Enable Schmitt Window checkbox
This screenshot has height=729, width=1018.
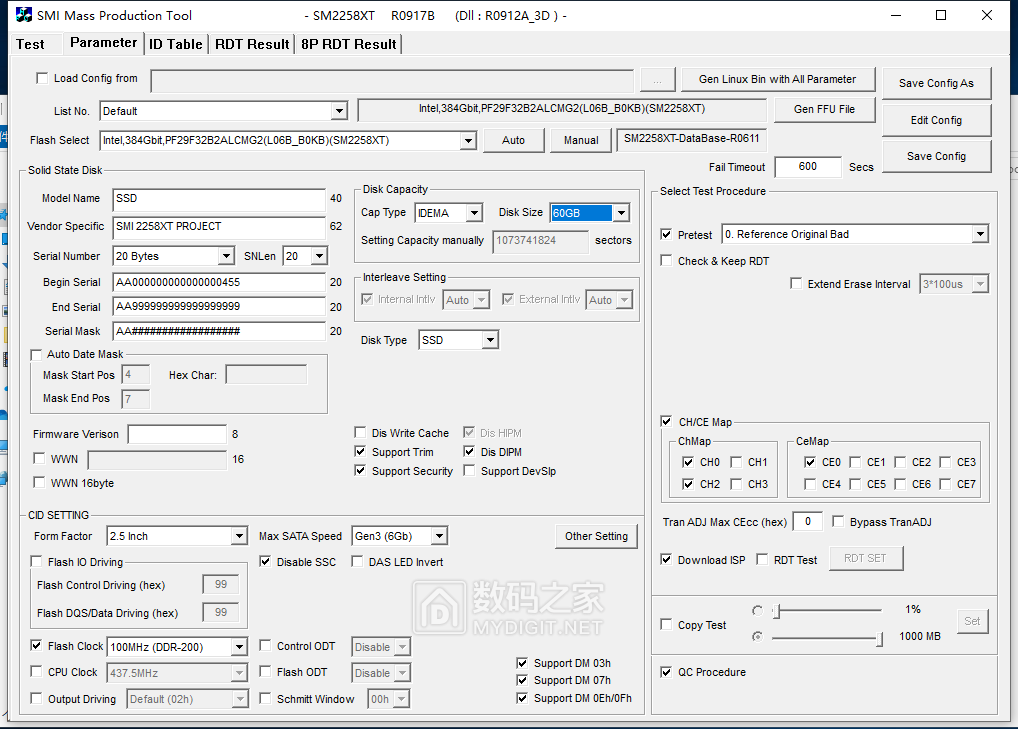pyautogui.click(x=265, y=698)
